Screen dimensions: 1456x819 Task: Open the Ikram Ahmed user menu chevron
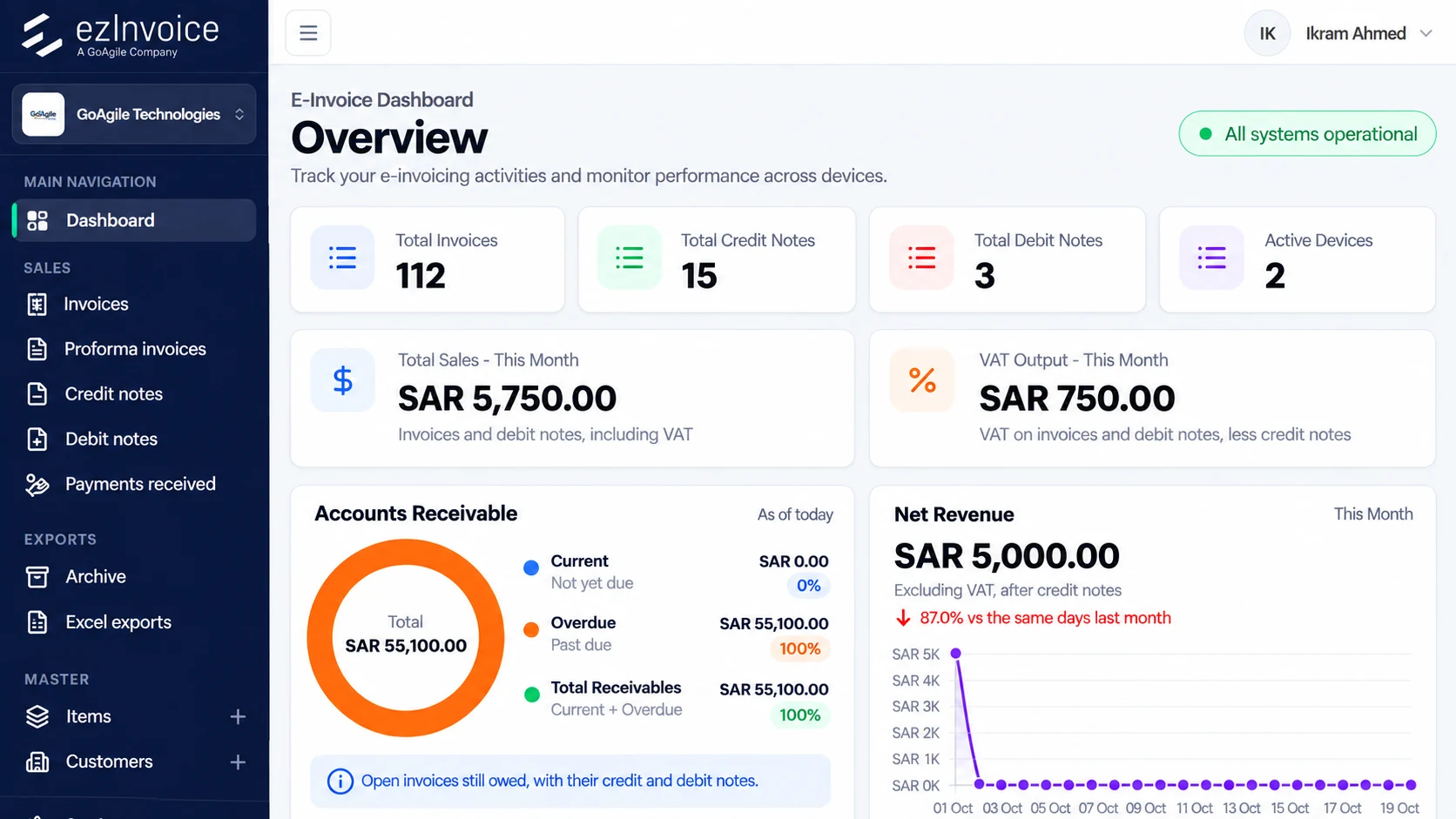coord(1426,34)
